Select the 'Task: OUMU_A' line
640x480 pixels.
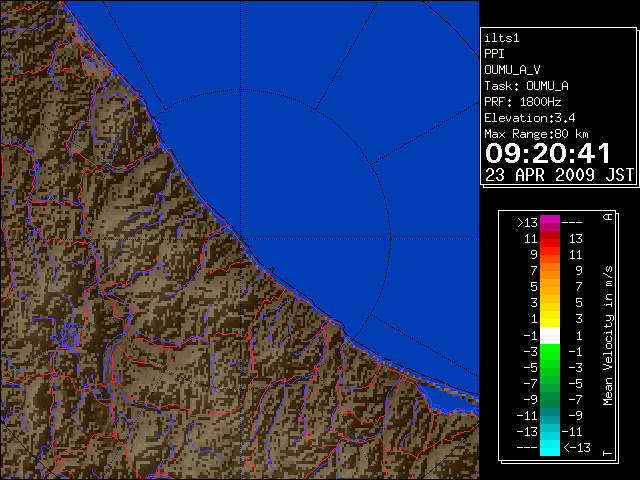coord(526,86)
